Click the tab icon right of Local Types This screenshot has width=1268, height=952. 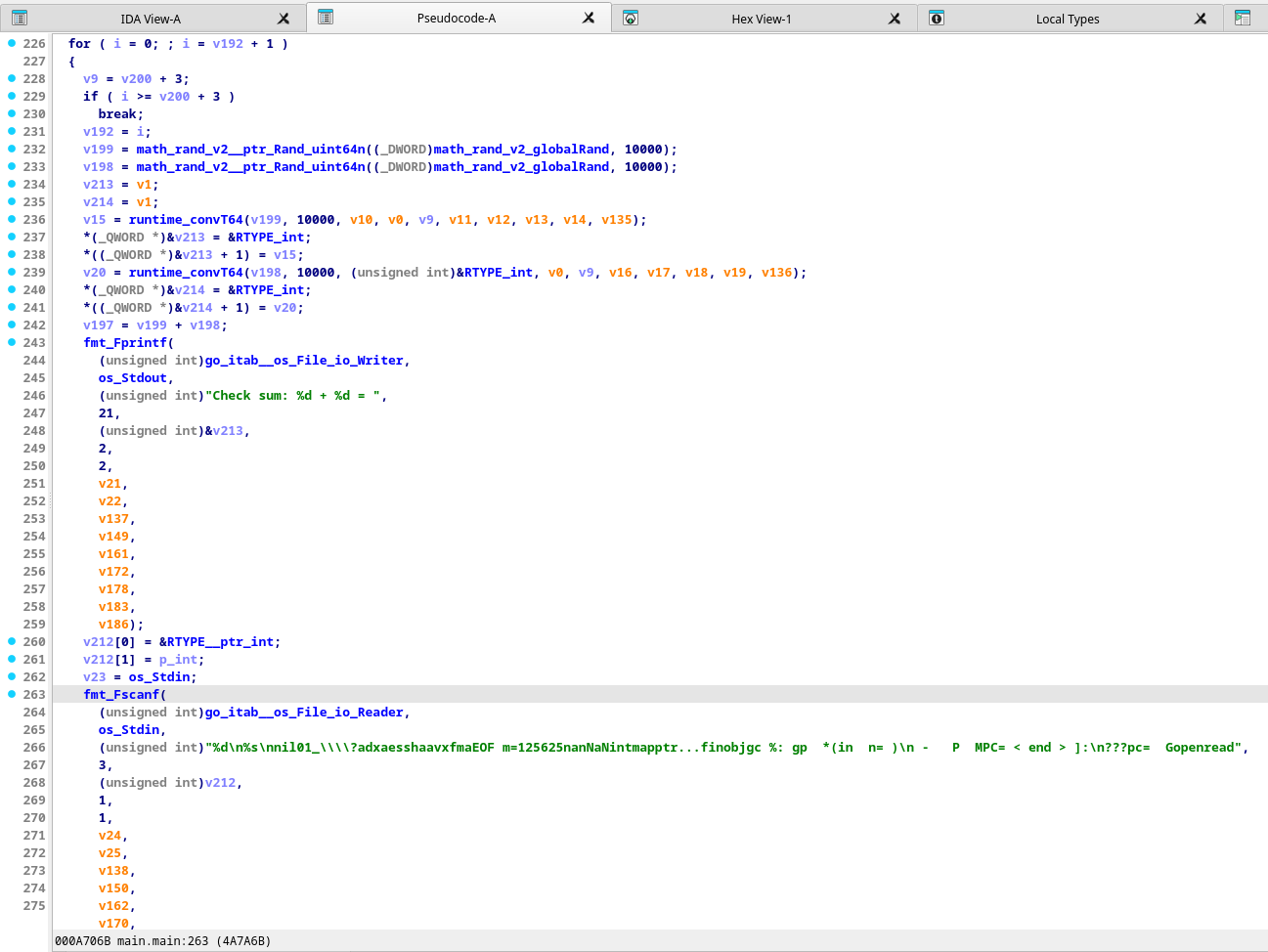(x=1243, y=19)
